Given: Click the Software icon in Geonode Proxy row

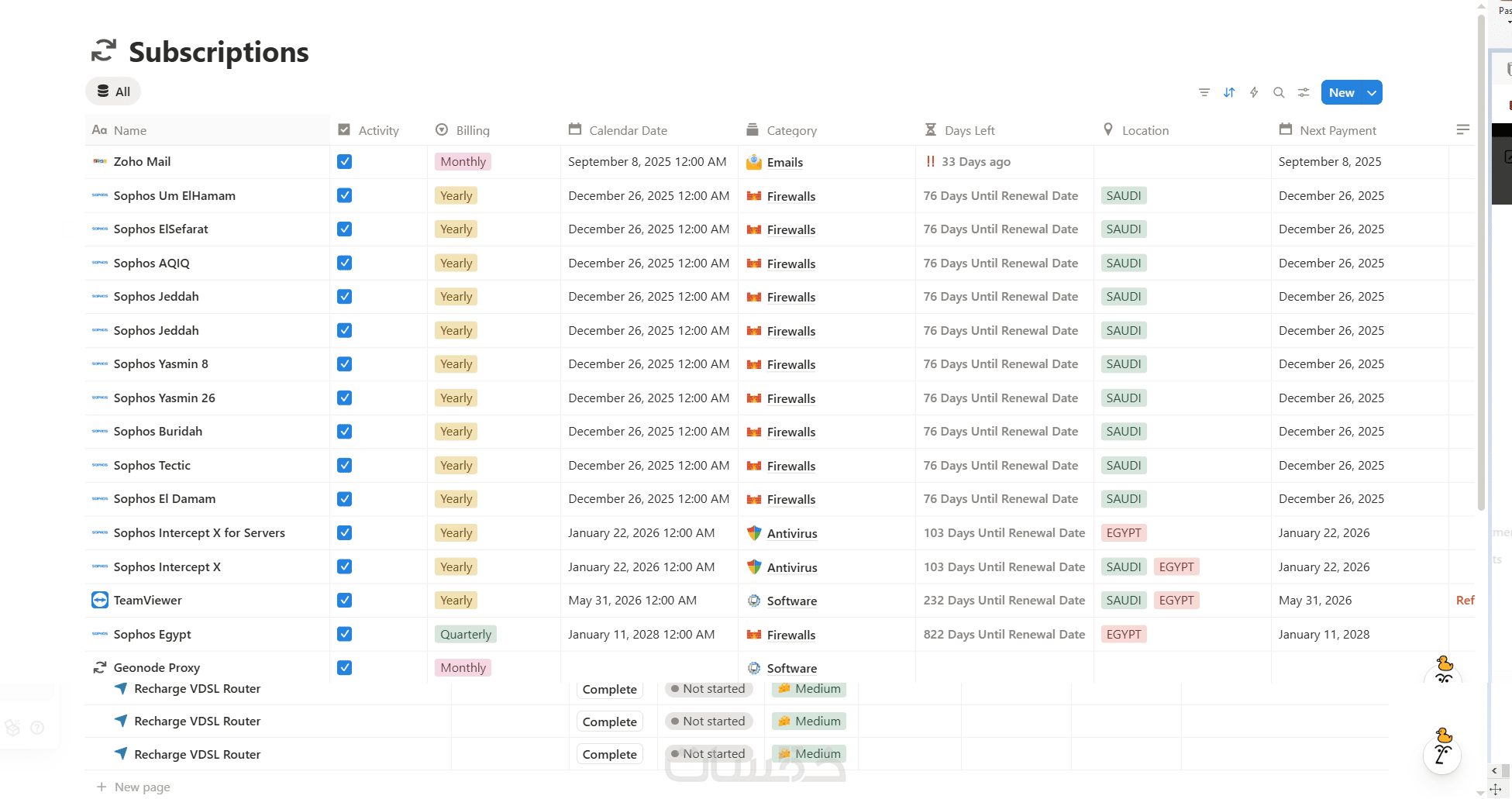Looking at the screenshot, I should click(754, 668).
